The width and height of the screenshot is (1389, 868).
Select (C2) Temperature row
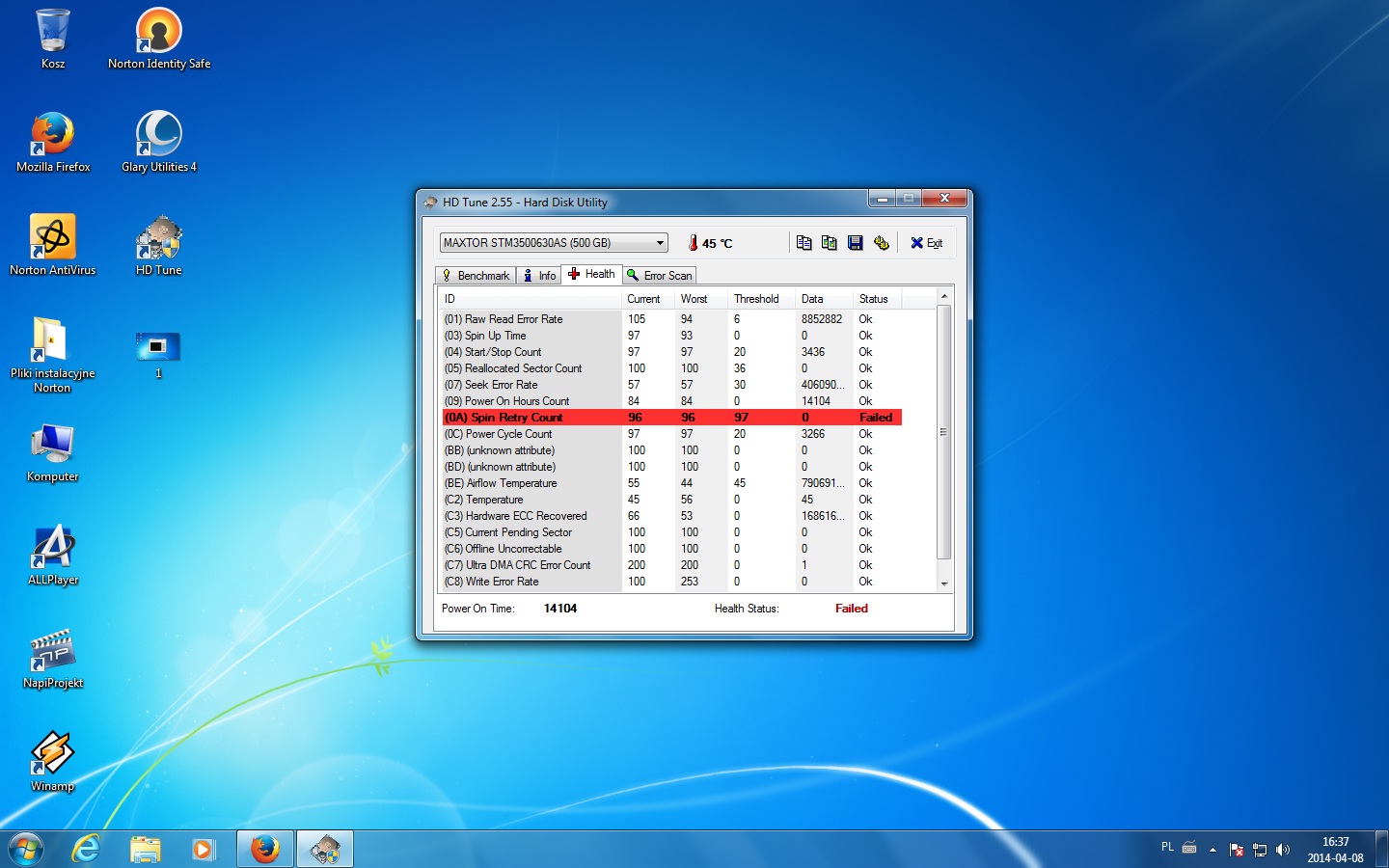671,500
